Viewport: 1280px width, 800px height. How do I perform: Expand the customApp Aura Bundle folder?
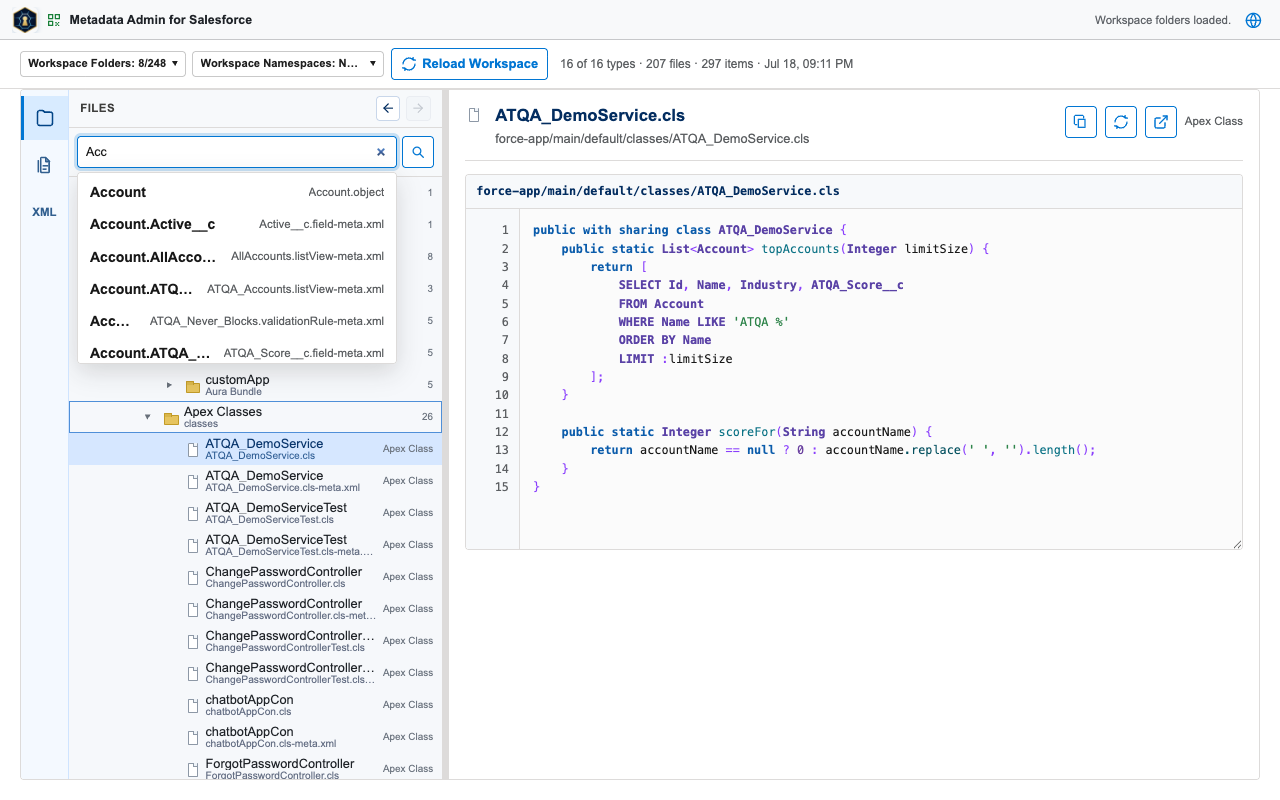click(169, 385)
